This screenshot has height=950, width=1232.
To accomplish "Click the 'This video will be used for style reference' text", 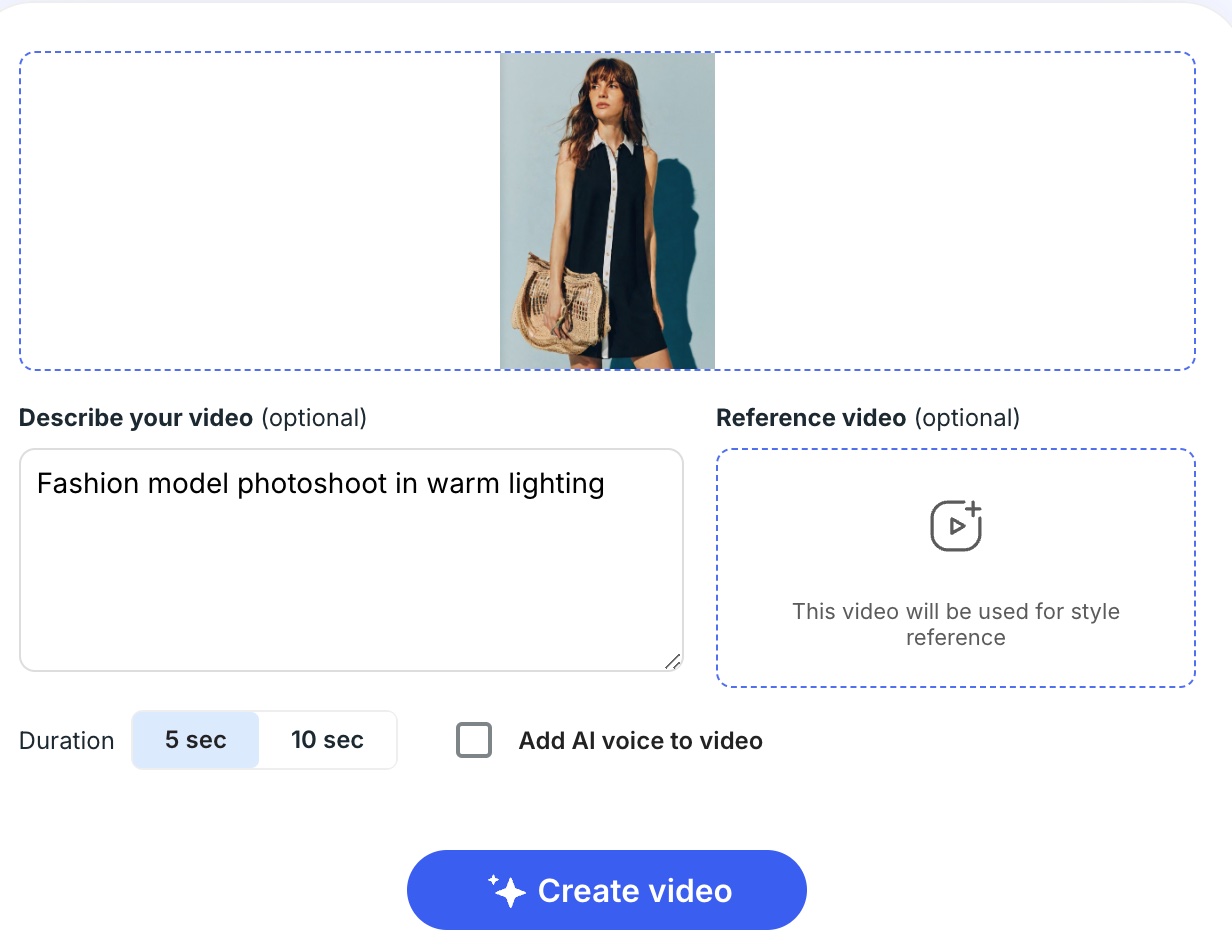I will [956, 624].
